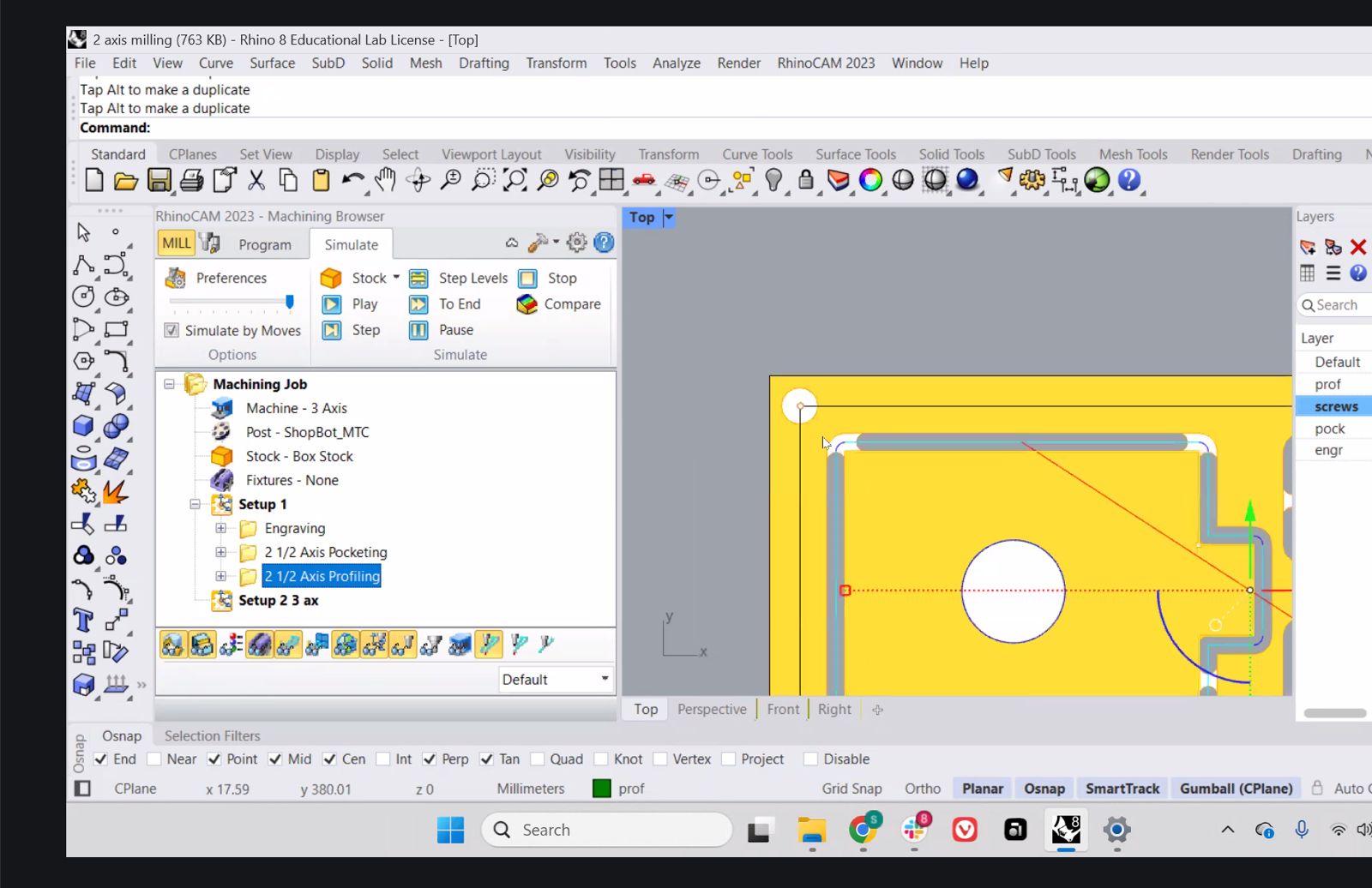Image resolution: width=1372 pixels, height=888 pixels.
Task: Expand the Engraving folder
Action: pos(220,529)
